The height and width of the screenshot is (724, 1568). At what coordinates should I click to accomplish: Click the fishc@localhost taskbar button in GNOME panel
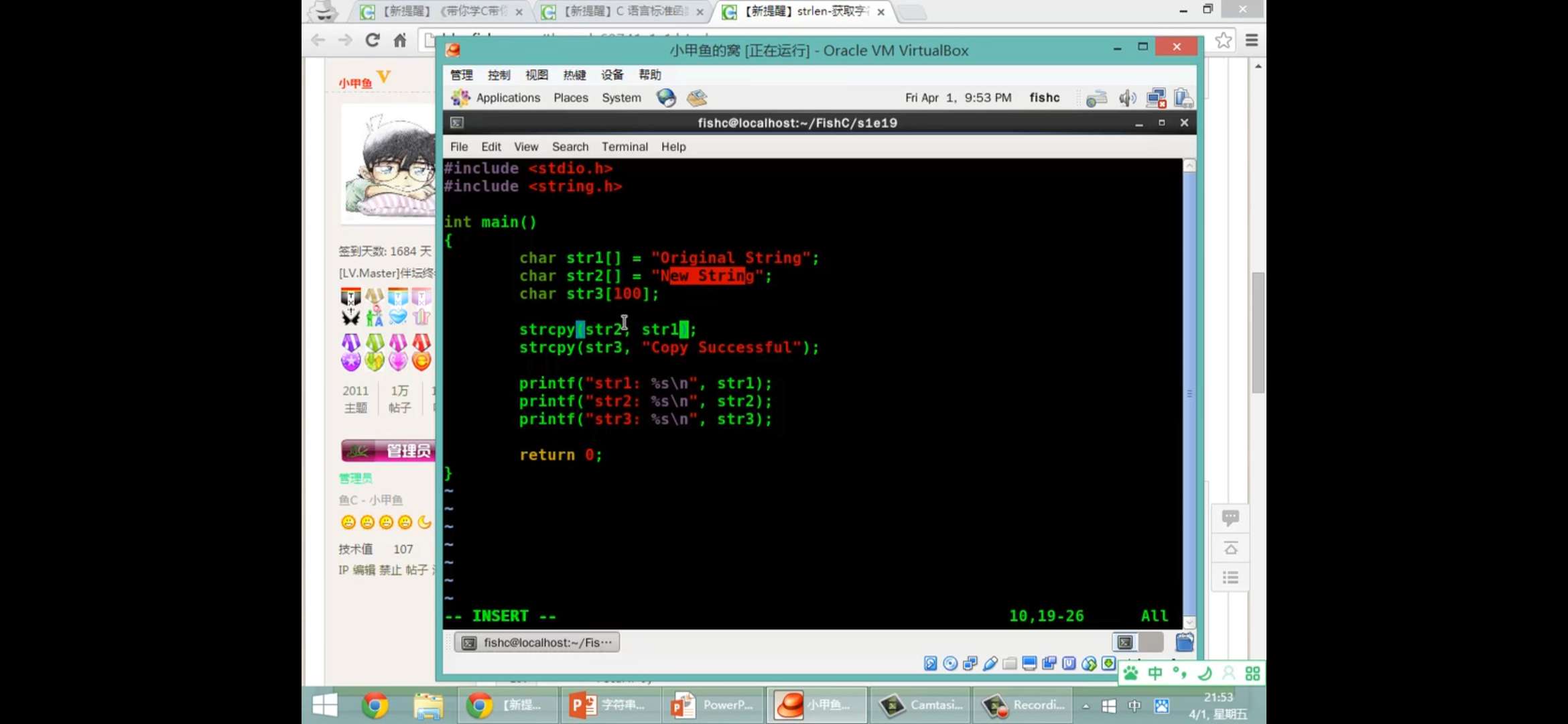pos(537,642)
